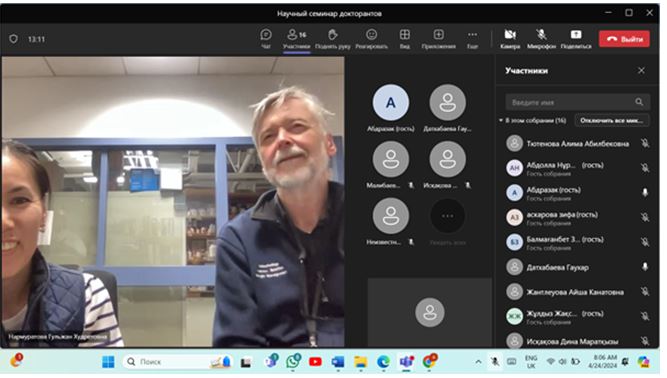
Task: Click muted mic icon for Жантлеуова Айша
Action: [645, 291]
